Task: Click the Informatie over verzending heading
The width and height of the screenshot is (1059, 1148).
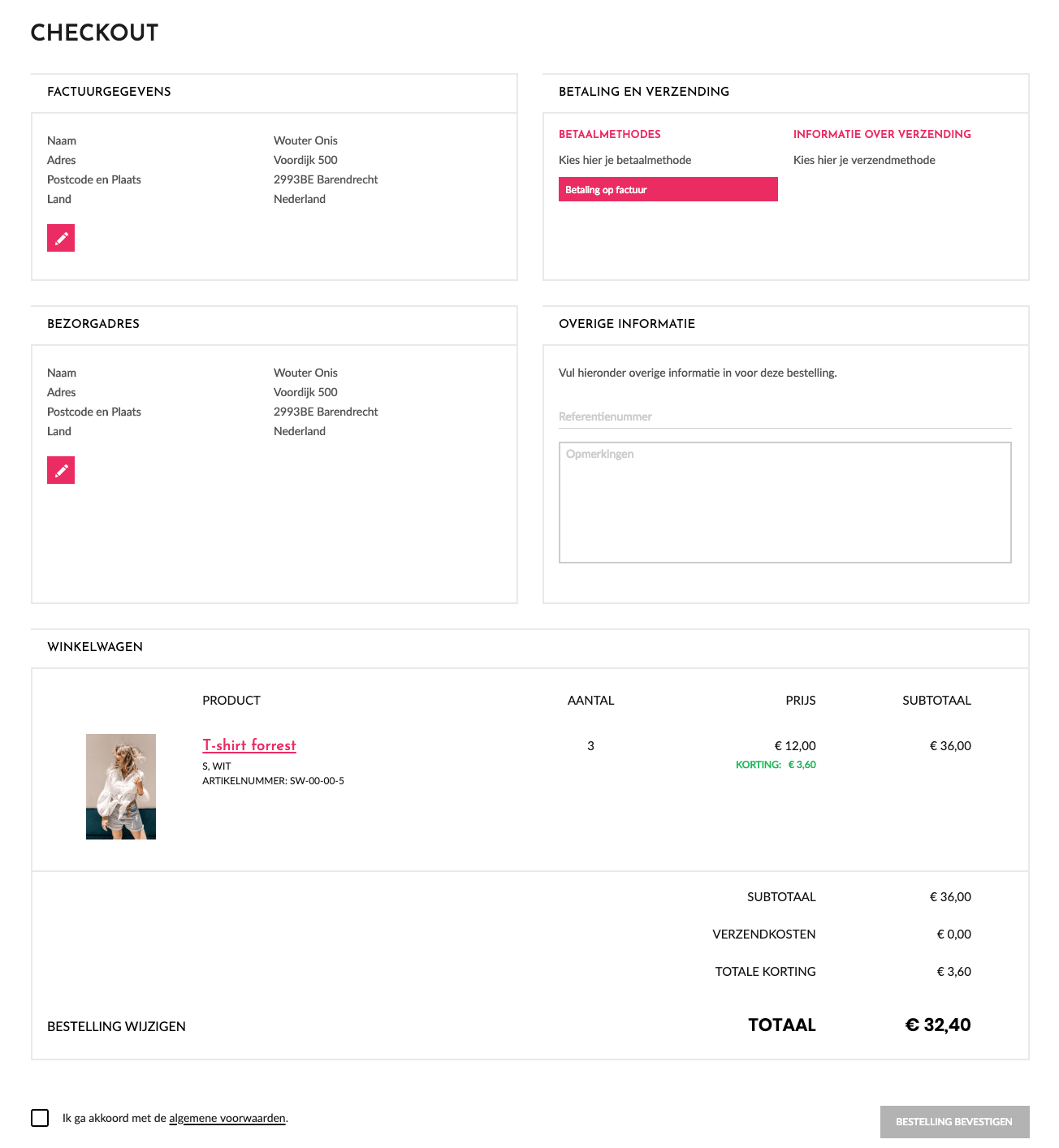Action: pyautogui.click(x=882, y=134)
